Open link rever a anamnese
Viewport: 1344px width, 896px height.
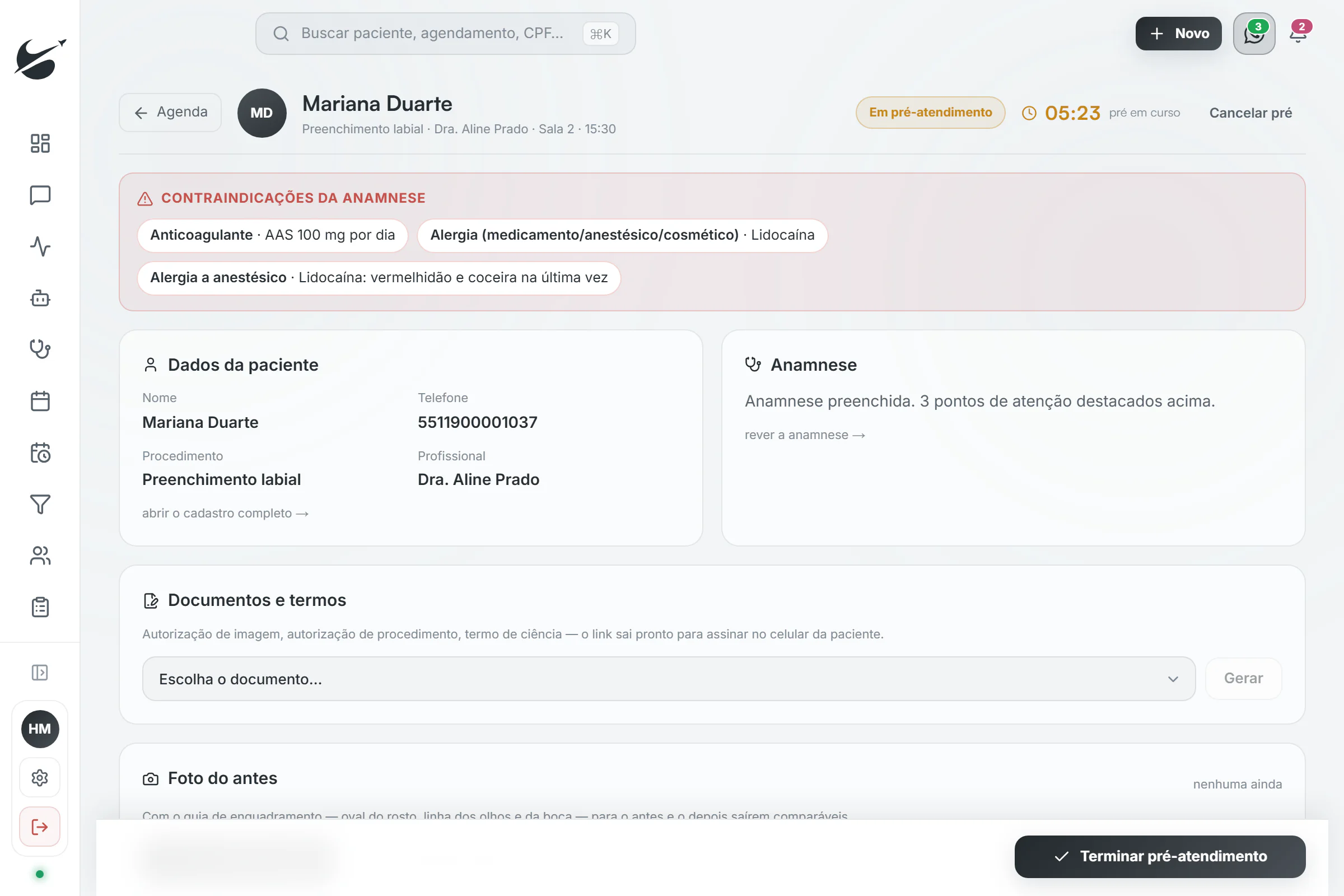tap(805, 435)
